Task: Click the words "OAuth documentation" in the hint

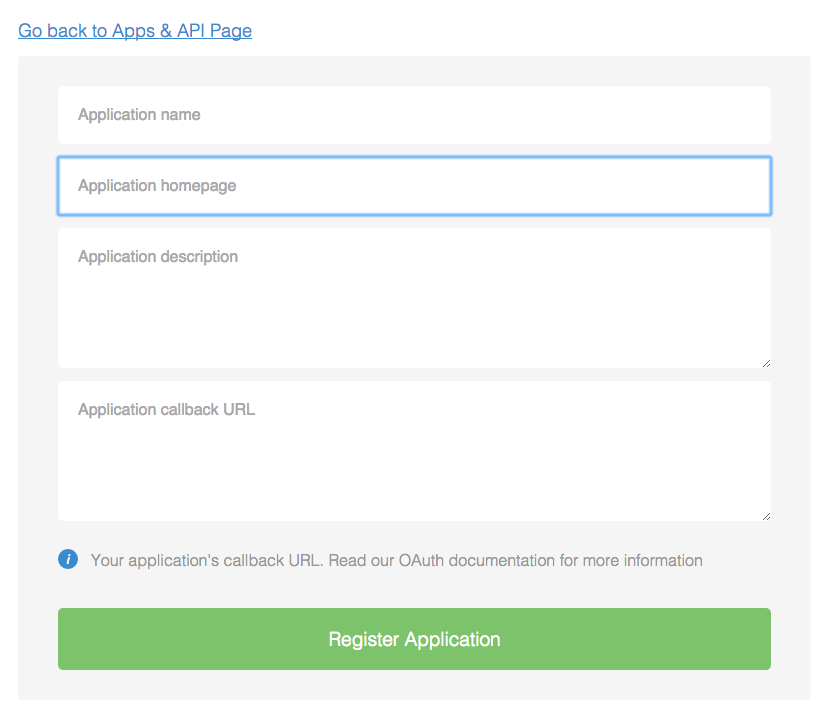Action: coord(476,560)
